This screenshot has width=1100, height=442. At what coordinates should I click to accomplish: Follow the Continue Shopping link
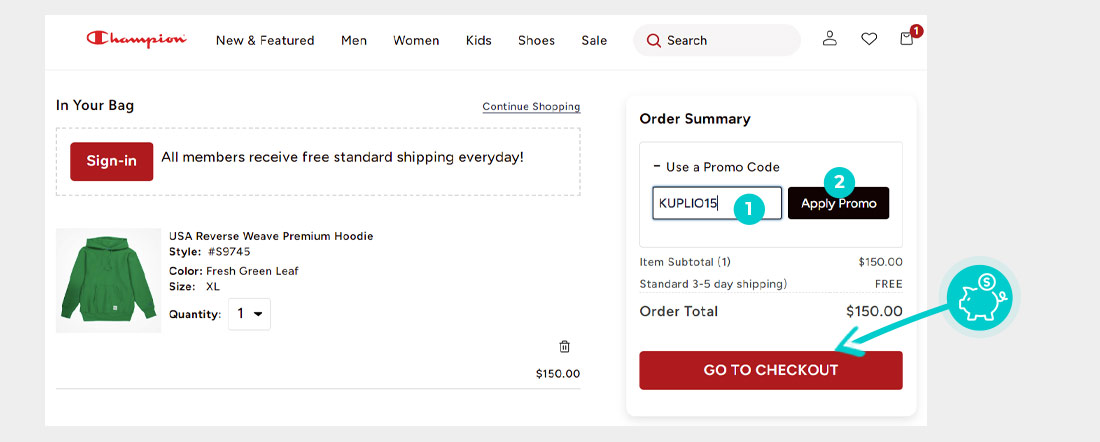(531, 107)
